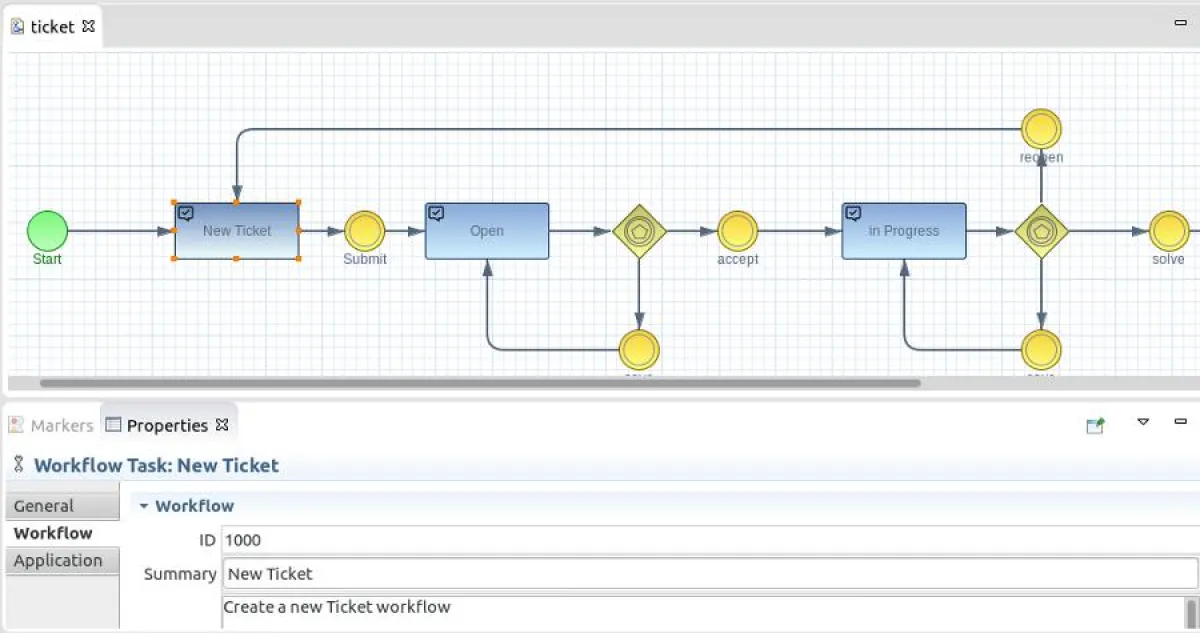Select the New Ticket workflow task node
The height and width of the screenshot is (633, 1200).
pos(236,231)
